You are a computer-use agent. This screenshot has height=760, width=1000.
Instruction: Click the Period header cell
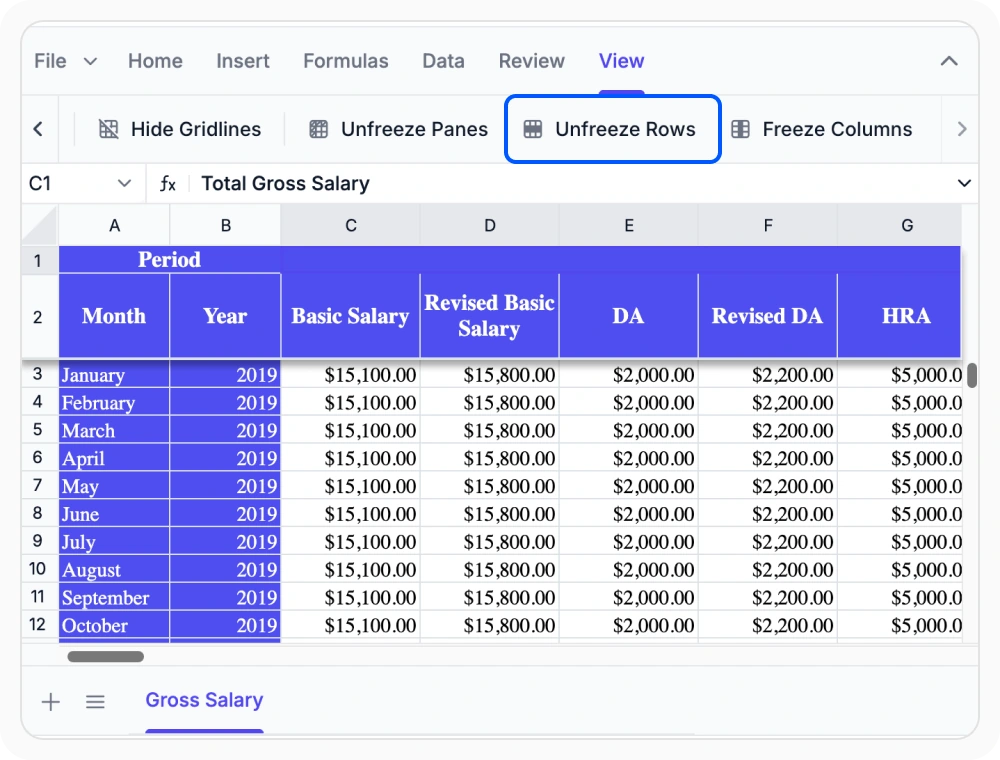tap(170, 260)
